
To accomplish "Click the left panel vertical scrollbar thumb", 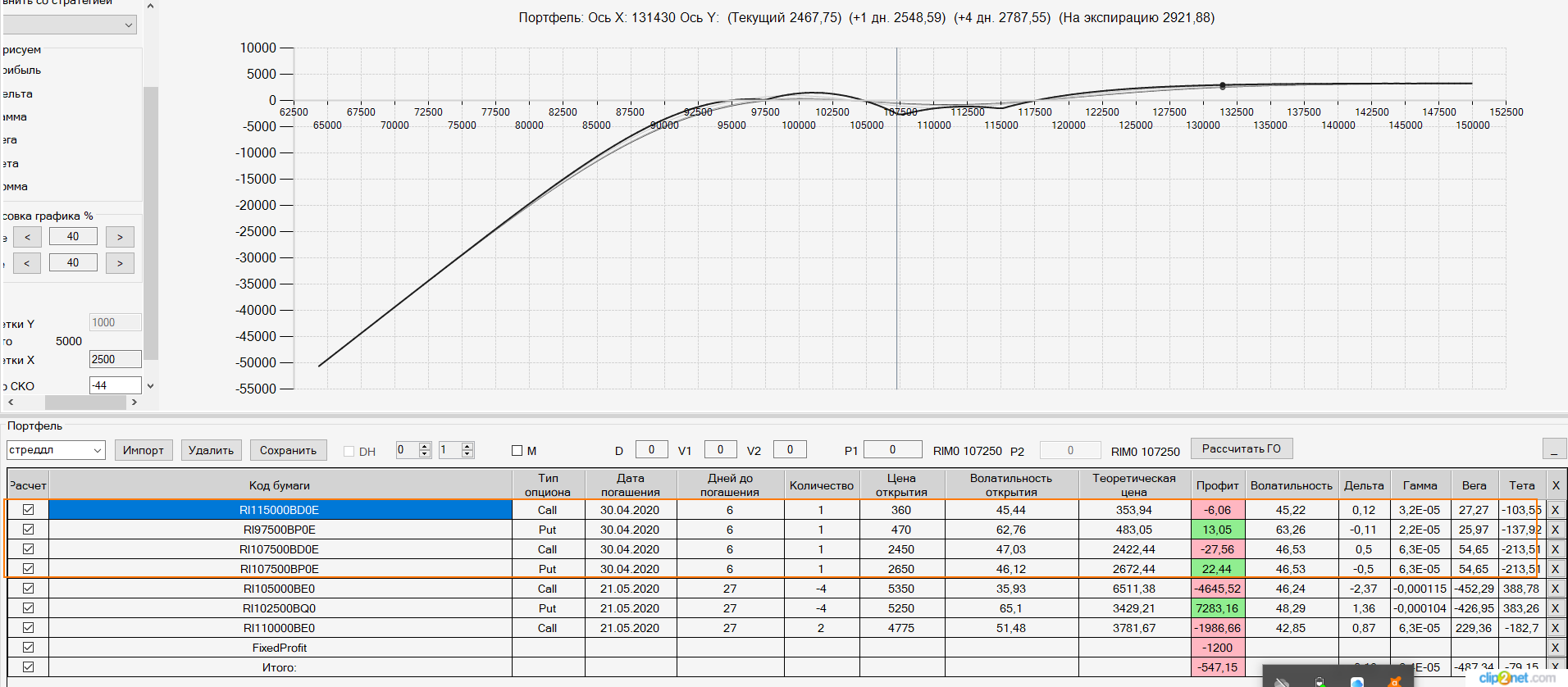I will (x=150, y=223).
